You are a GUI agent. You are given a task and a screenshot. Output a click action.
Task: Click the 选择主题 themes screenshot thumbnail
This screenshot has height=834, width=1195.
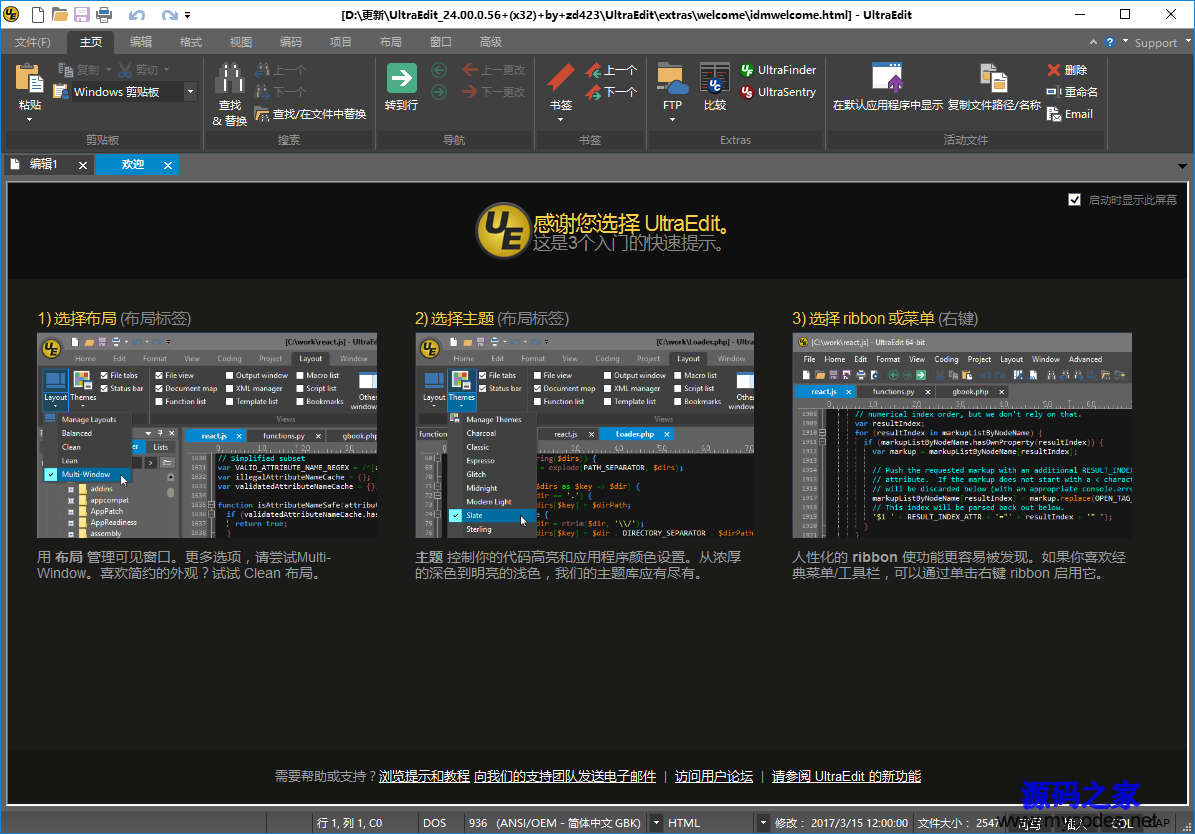coord(585,435)
